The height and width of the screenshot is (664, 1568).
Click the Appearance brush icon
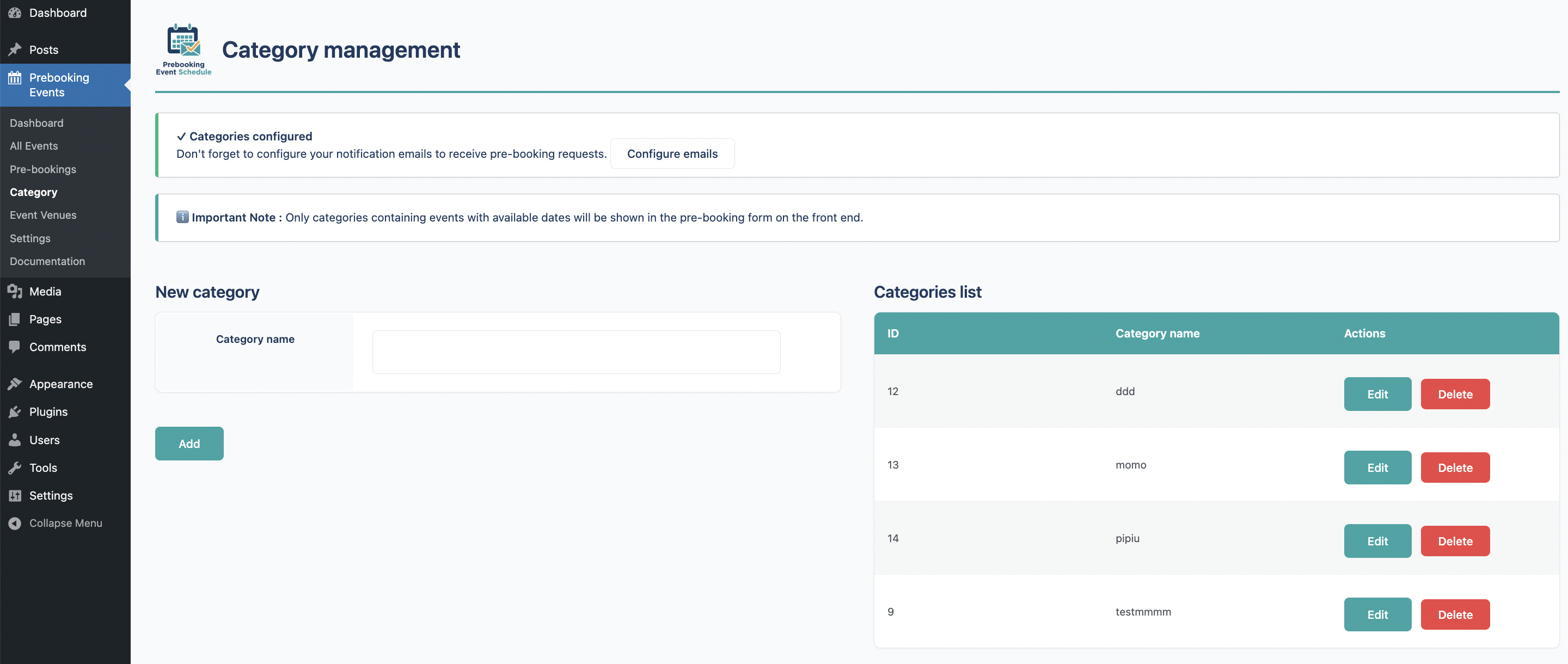click(x=15, y=383)
